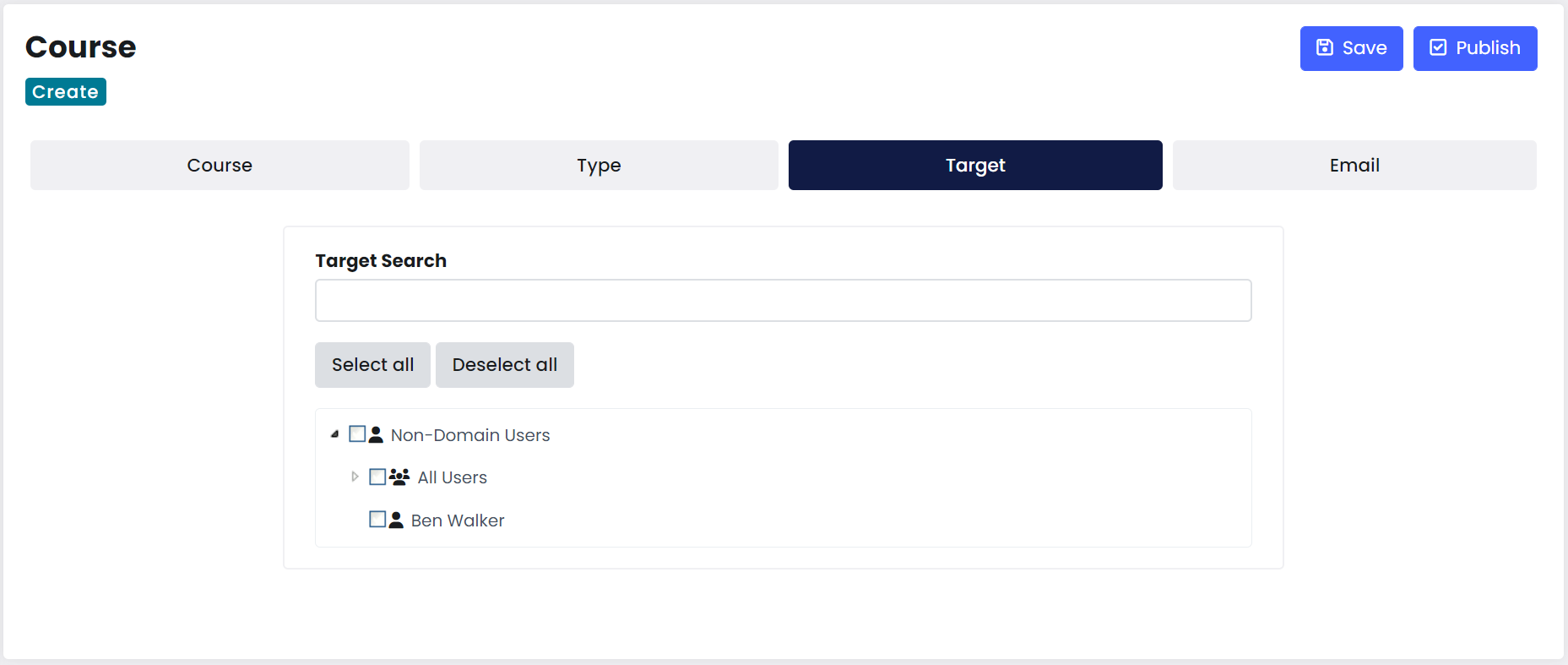Viewport: 1568px width, 665px height.
Task: Click the Ben Walker person icon
Action: pyautogui.click(x=396, y=520)
